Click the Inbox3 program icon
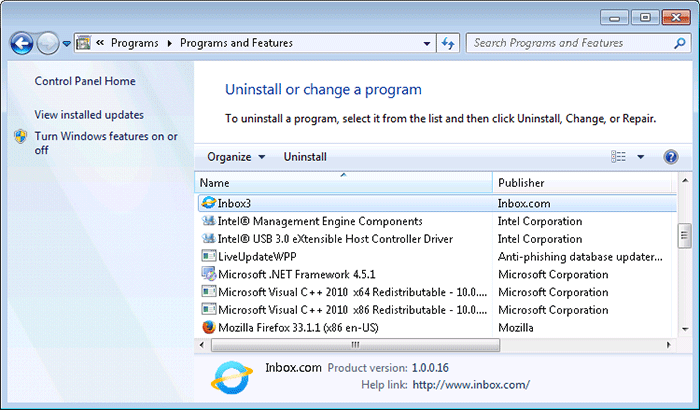 tap(208, 203)
